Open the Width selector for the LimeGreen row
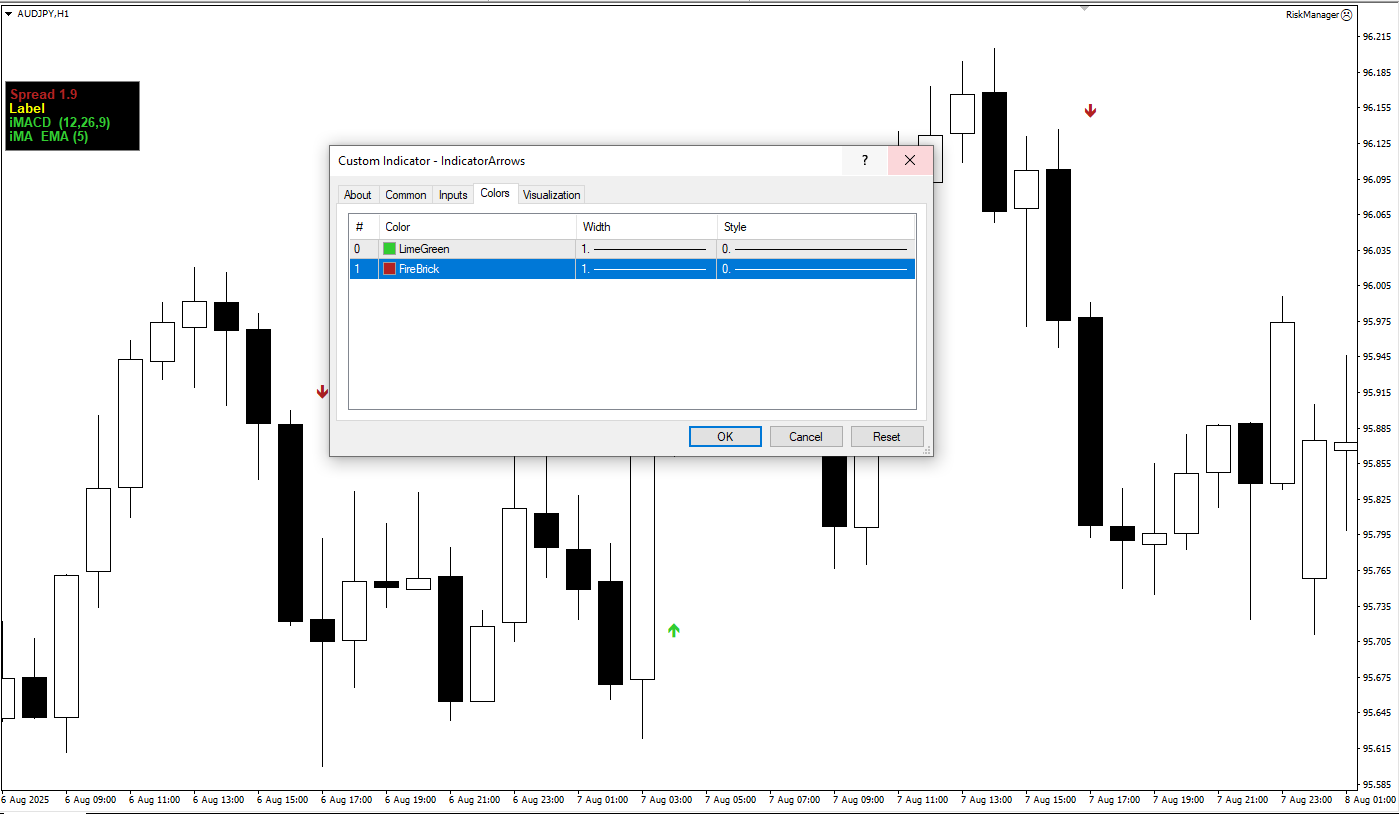The height and width of the screenshot is (814, 1399). tap(645, 248)
